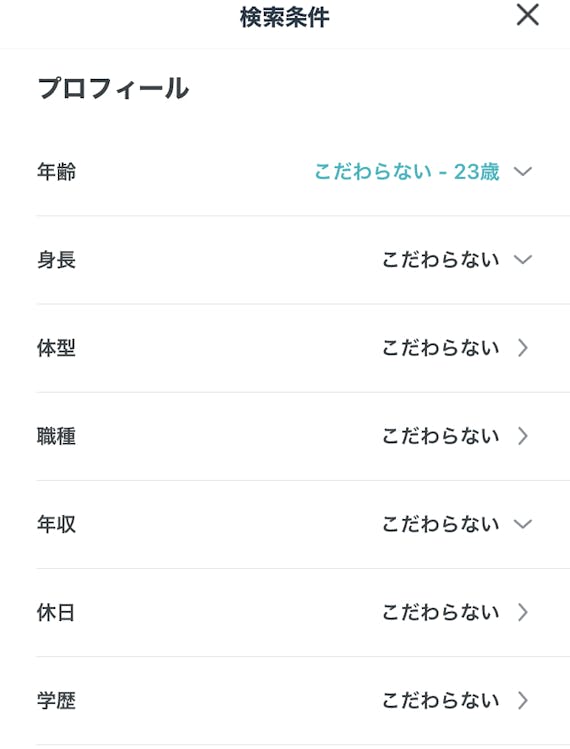Open 休日 options via right arrow icon
The image size is (570, 749).
[x=523, y=612]
